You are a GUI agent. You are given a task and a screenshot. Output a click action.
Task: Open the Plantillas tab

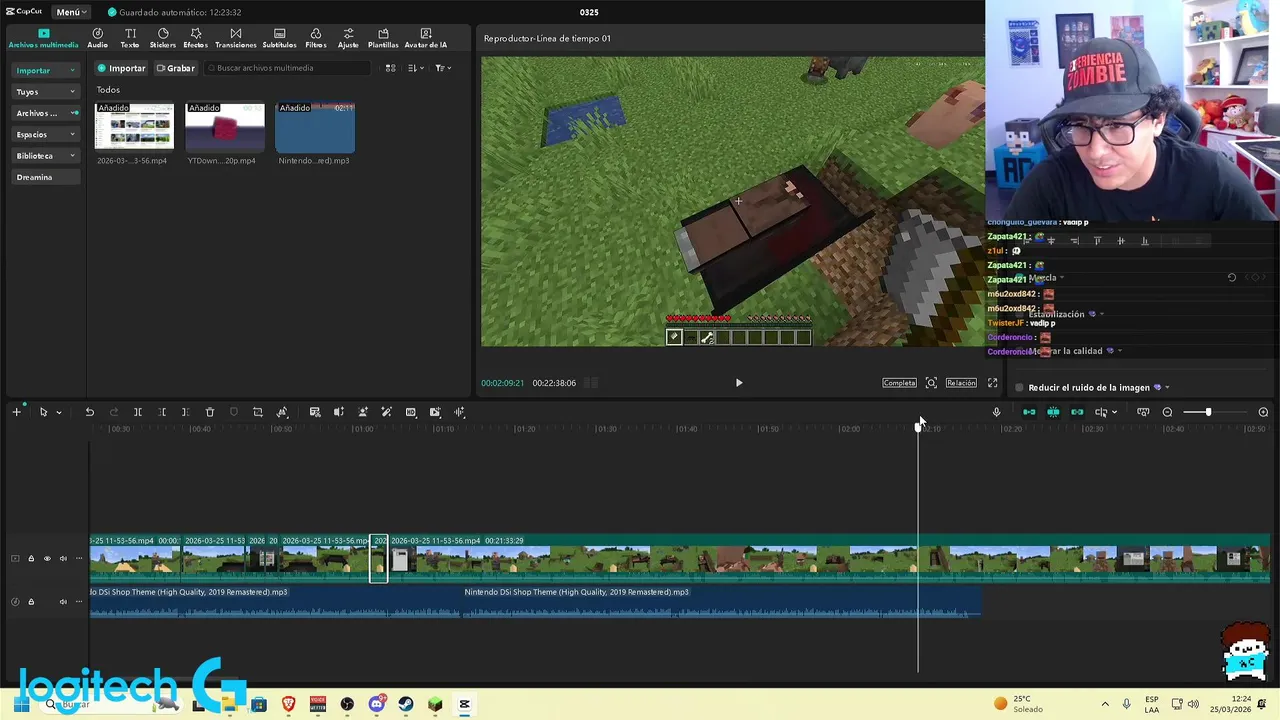click(x=383, y=38)
